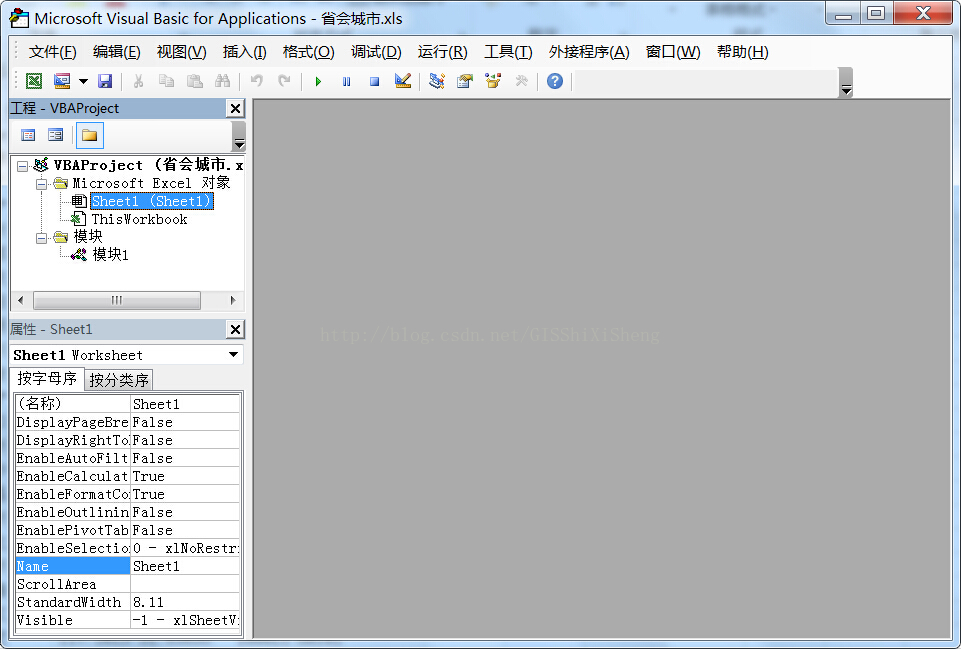Switch to 按字母序 tab
Screen dimensions: 961x649
coord(47,379)
